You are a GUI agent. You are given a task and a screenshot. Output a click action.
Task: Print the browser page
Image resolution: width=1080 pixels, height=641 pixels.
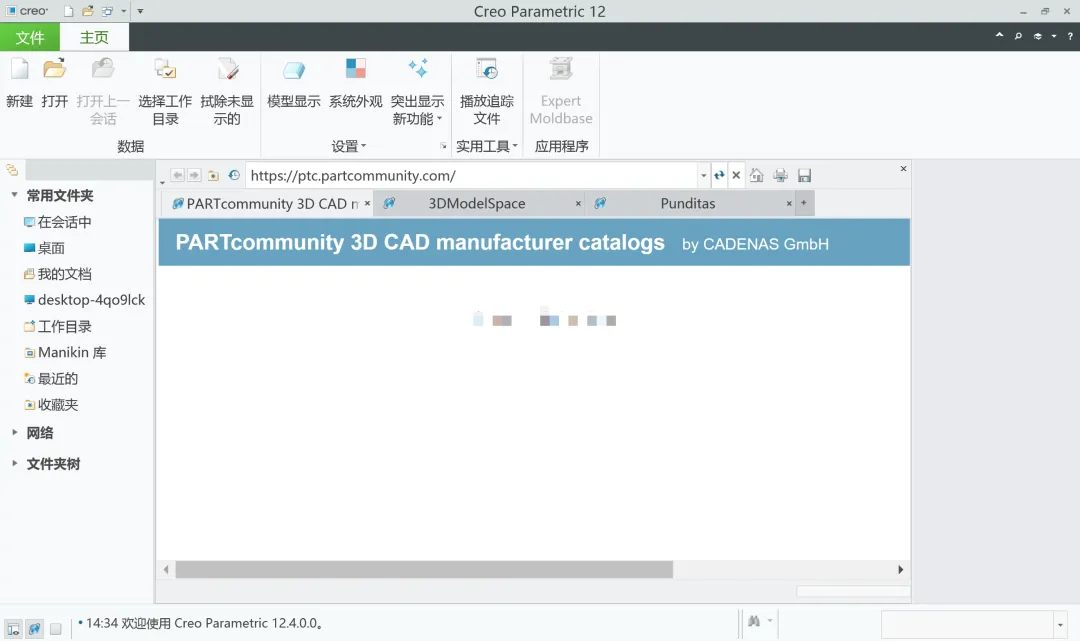(780, 176)
